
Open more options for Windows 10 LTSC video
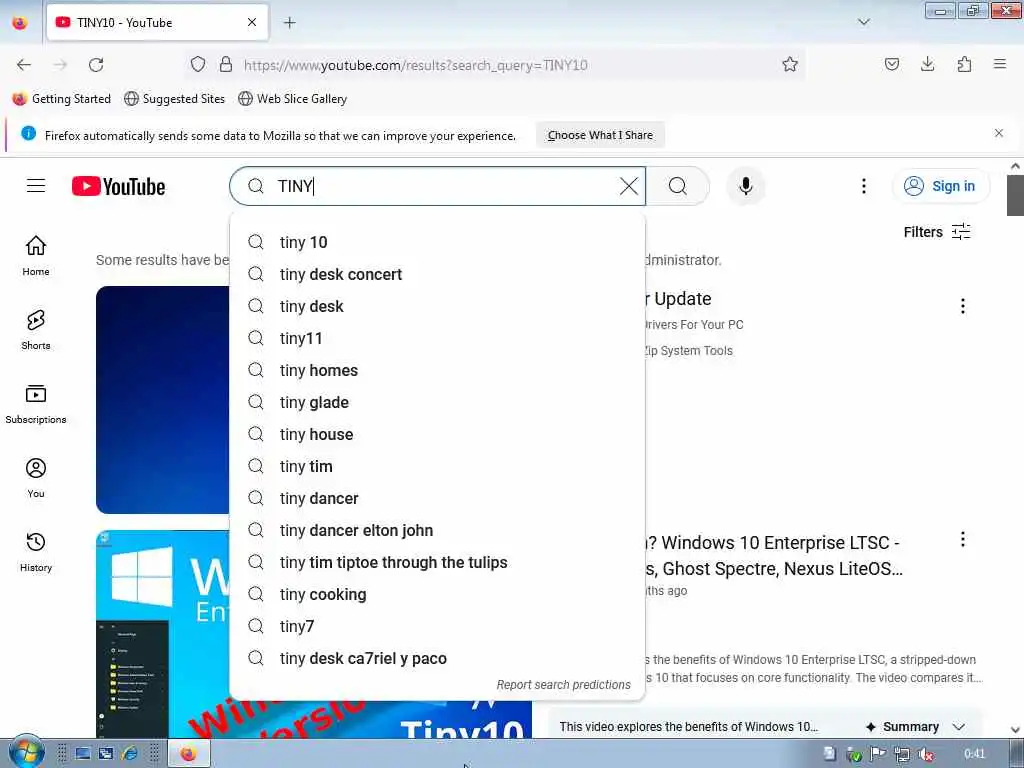963,539
